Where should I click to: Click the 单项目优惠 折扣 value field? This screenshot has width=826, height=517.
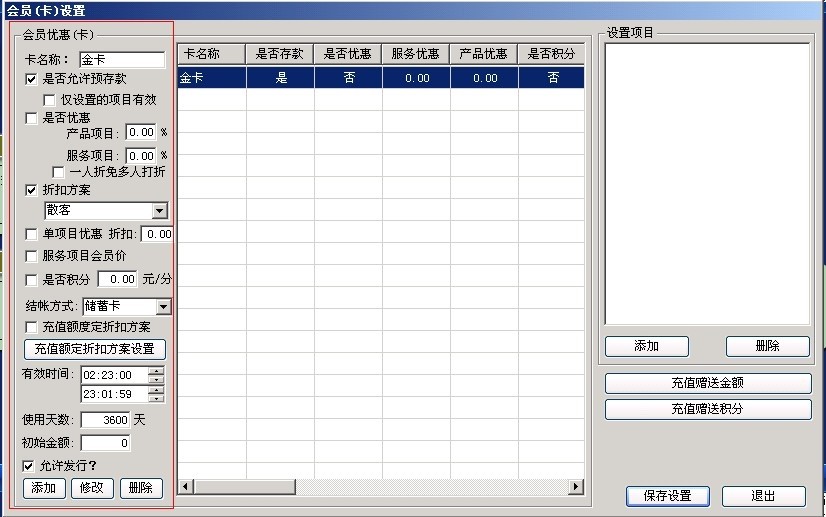pos(157,234)
